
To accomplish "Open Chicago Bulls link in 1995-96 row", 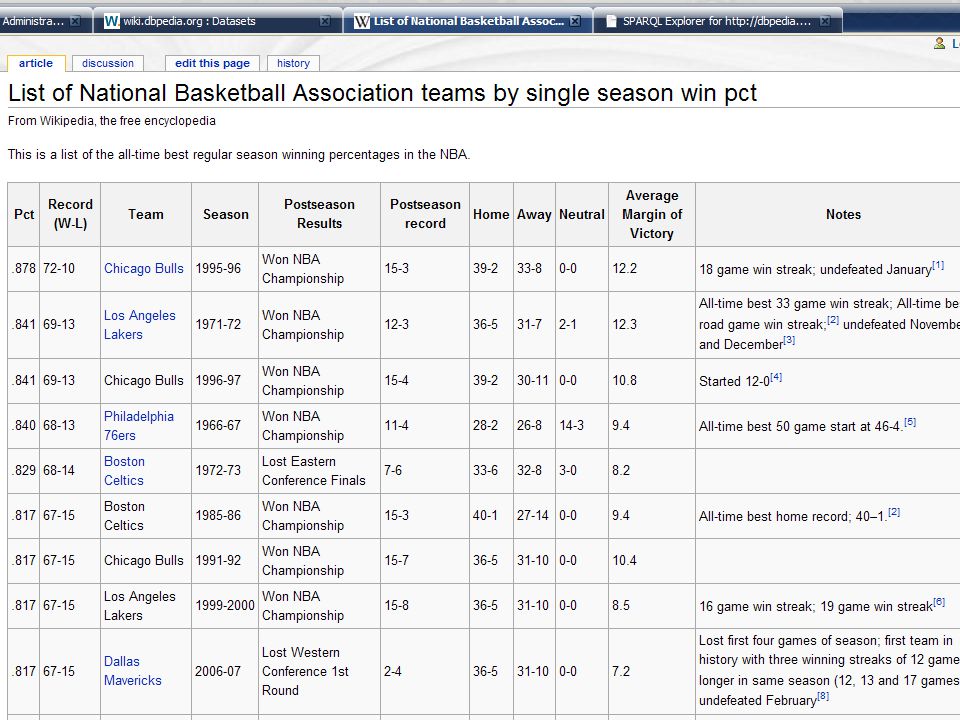I will [144, 268].
